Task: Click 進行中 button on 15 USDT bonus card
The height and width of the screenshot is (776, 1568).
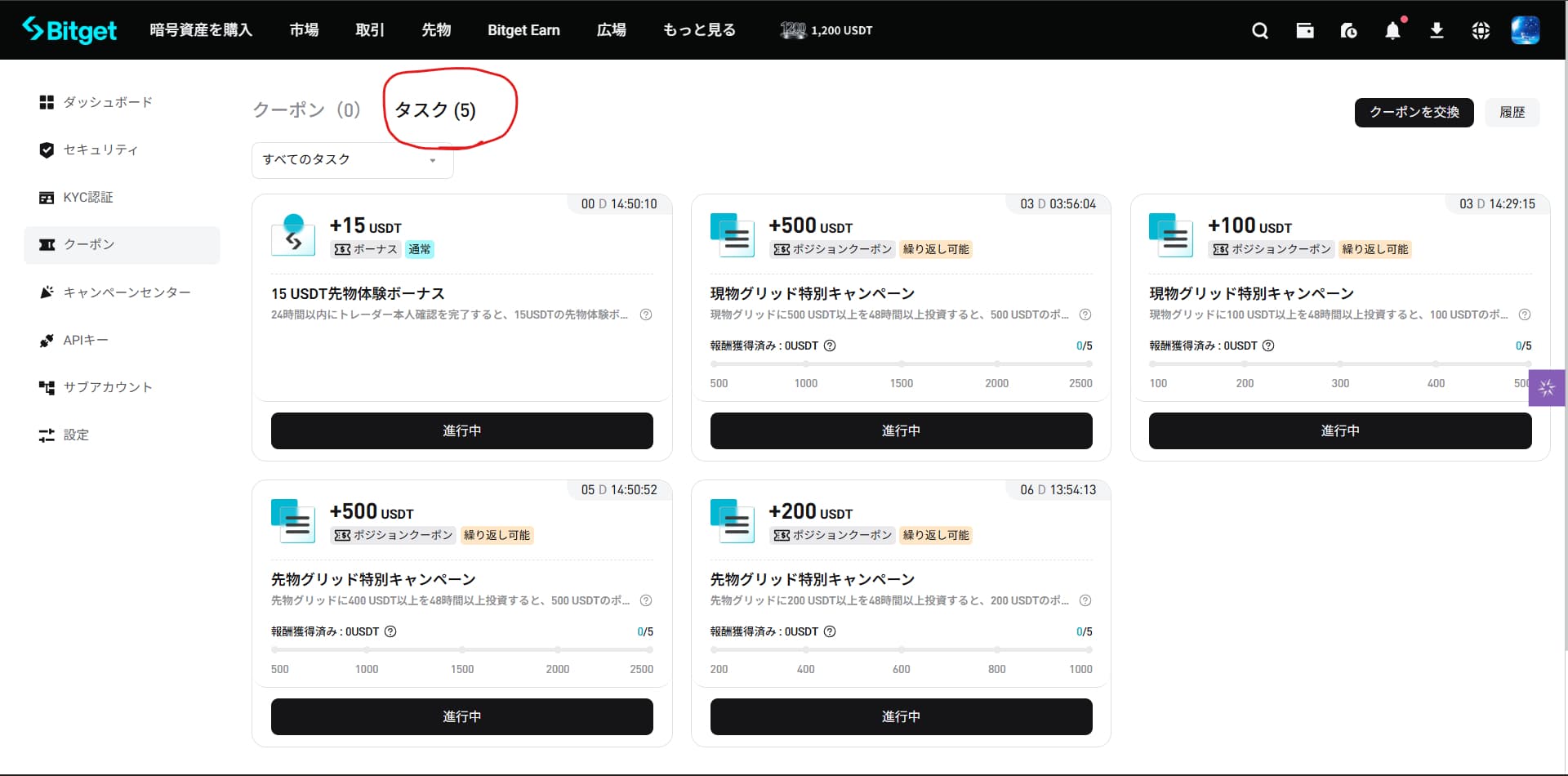Action: (461, 430)
